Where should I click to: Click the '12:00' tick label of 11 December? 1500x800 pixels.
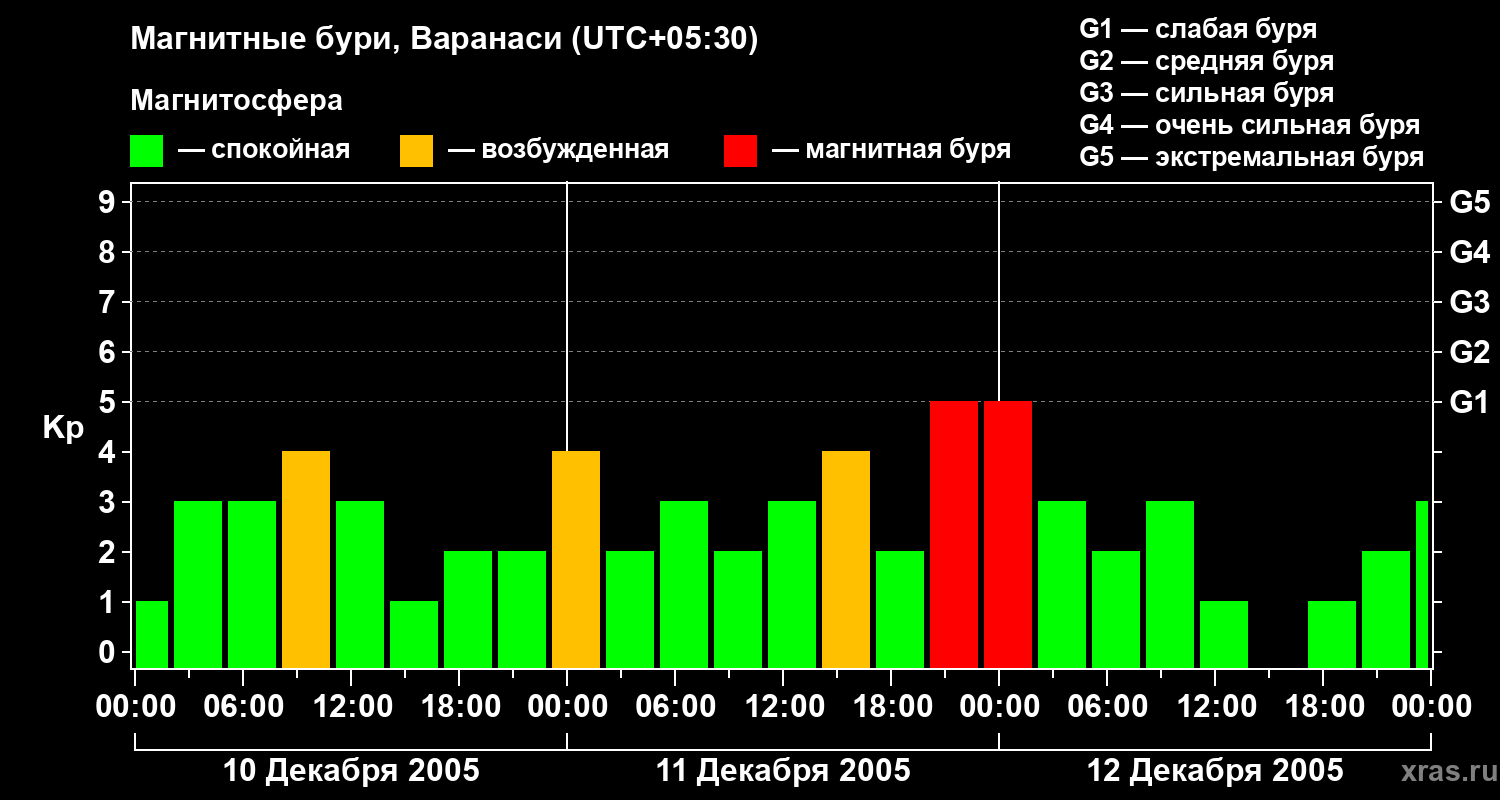pyautogui.click(x=784, y=707)
